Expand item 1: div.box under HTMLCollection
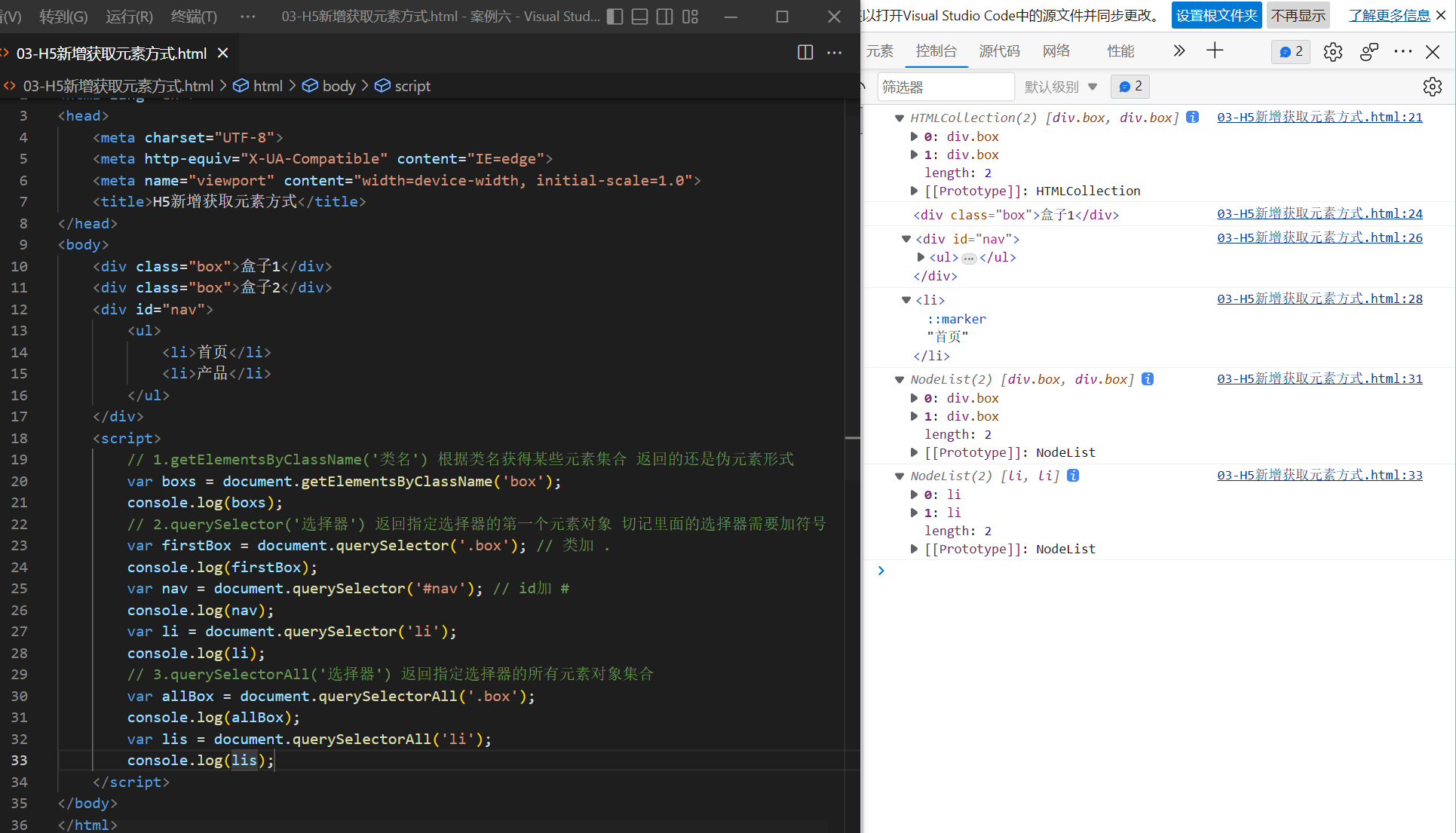Image resolution: width=1456 pixels, height=833 pixels. pyautogui.click(x=914, y=155)
